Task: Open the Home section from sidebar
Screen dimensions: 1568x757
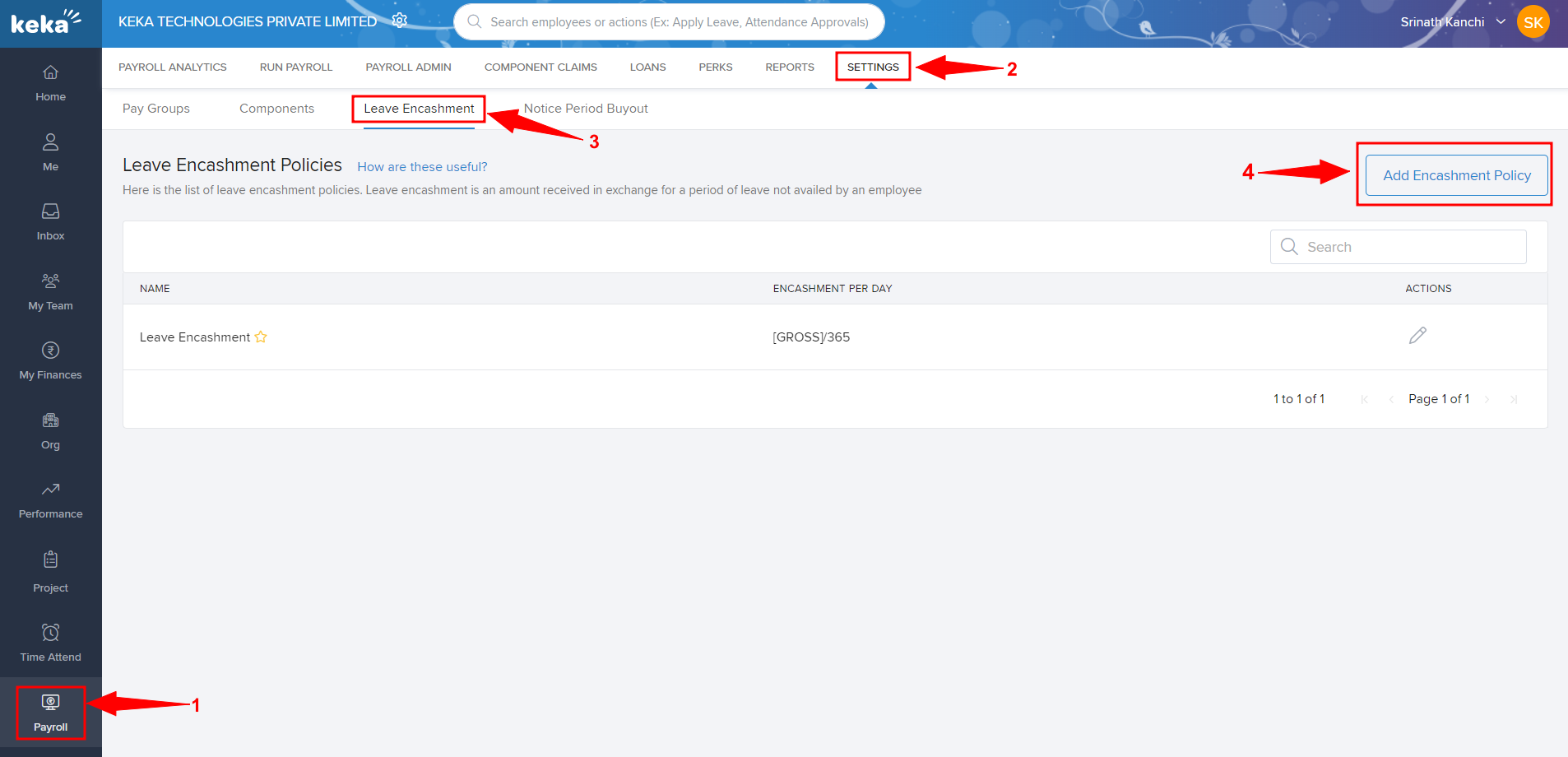Action: point(50,82)
